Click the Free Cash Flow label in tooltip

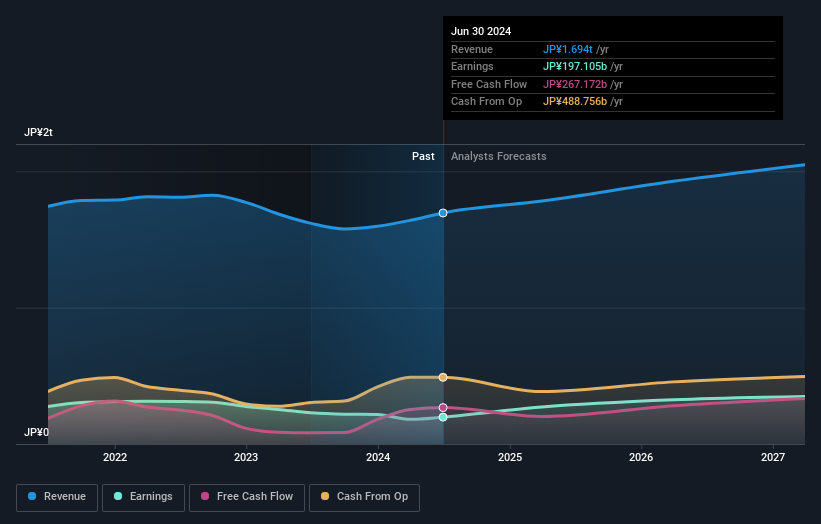[489, 84]
